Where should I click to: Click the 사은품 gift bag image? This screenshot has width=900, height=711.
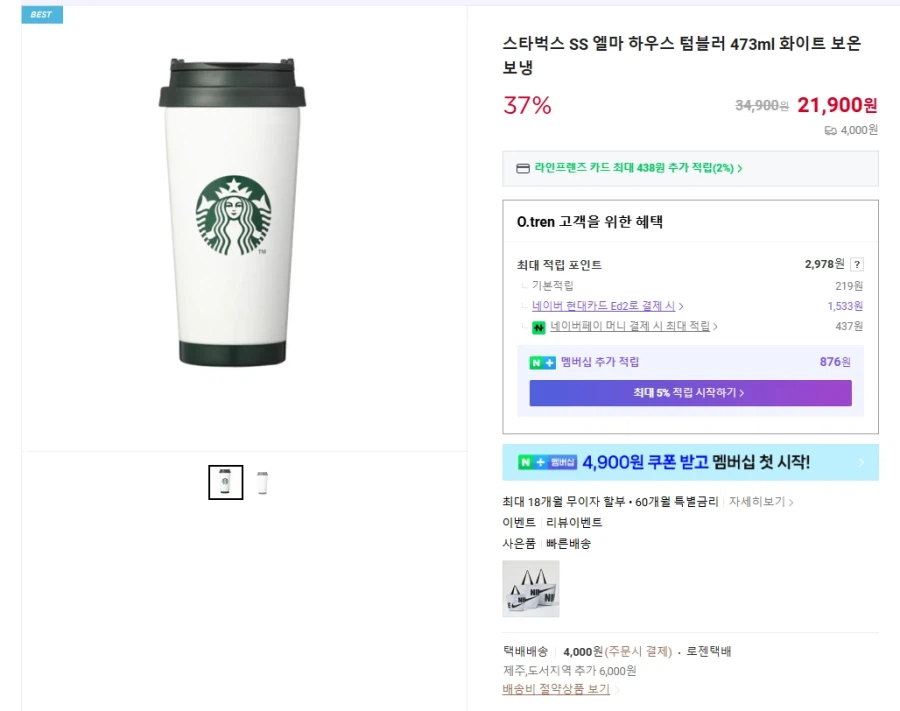[x=531, y=589]
